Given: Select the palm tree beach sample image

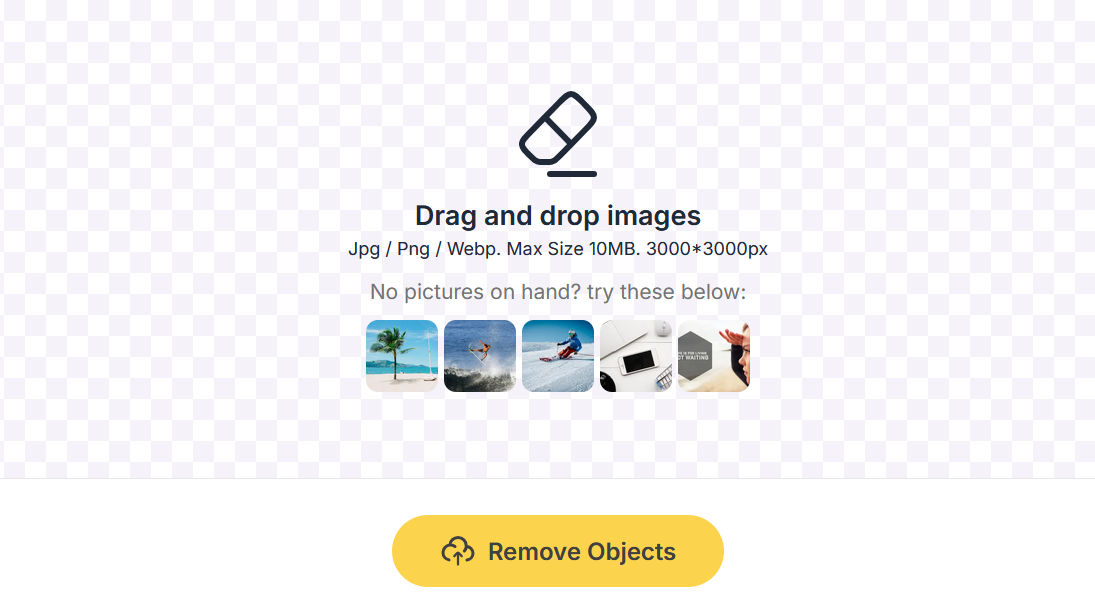Looking at the screenshot, I should (x=402, y=356).
